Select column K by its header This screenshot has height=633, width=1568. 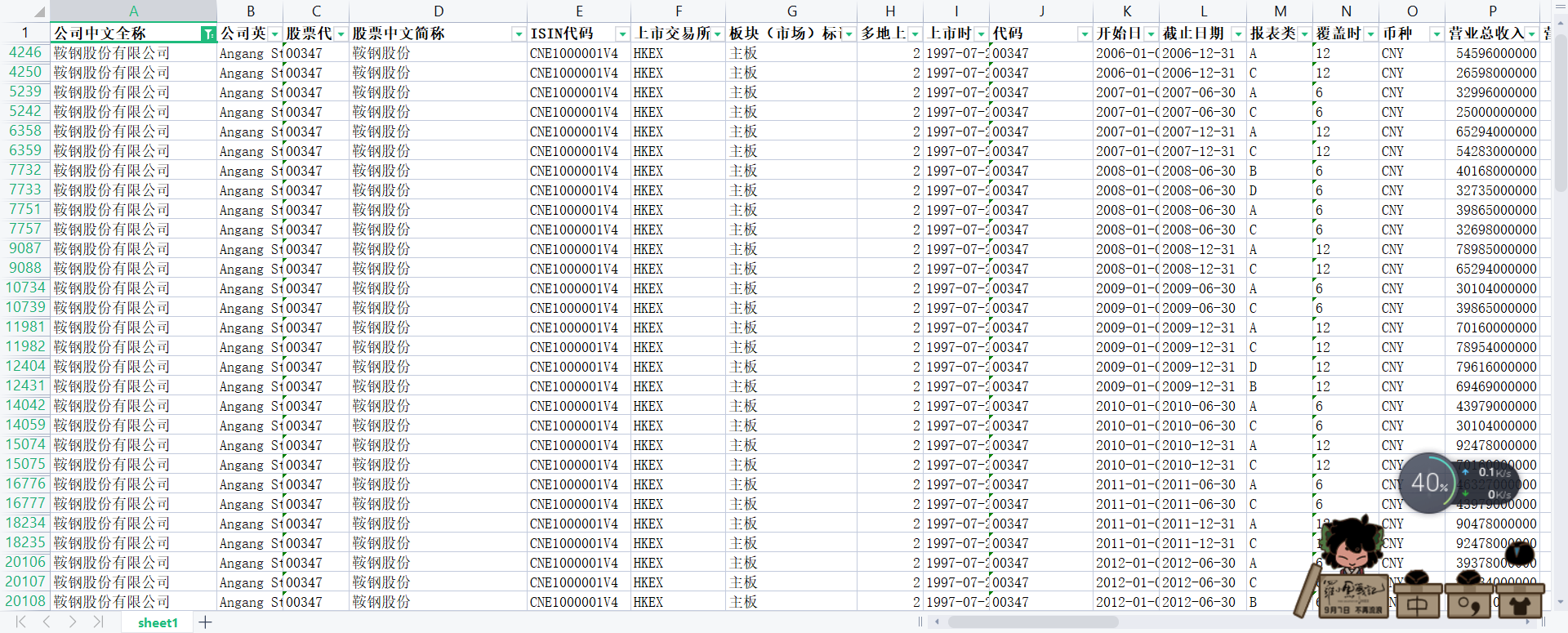tap(1127, 11)
